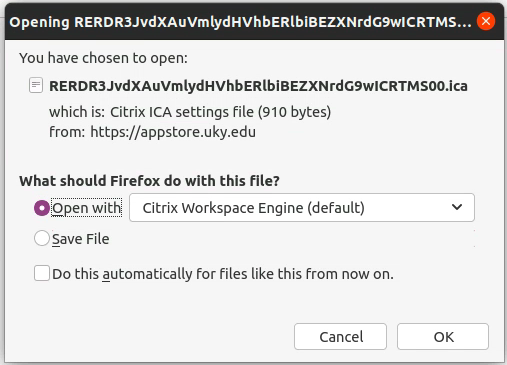Click the You have chosen to open text
This screenshot has width=507, height=365.
[x=103, y=58]
